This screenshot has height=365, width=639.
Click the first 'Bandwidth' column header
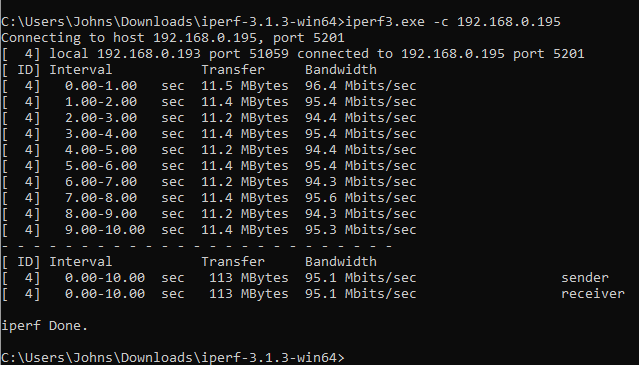point(341,70)
